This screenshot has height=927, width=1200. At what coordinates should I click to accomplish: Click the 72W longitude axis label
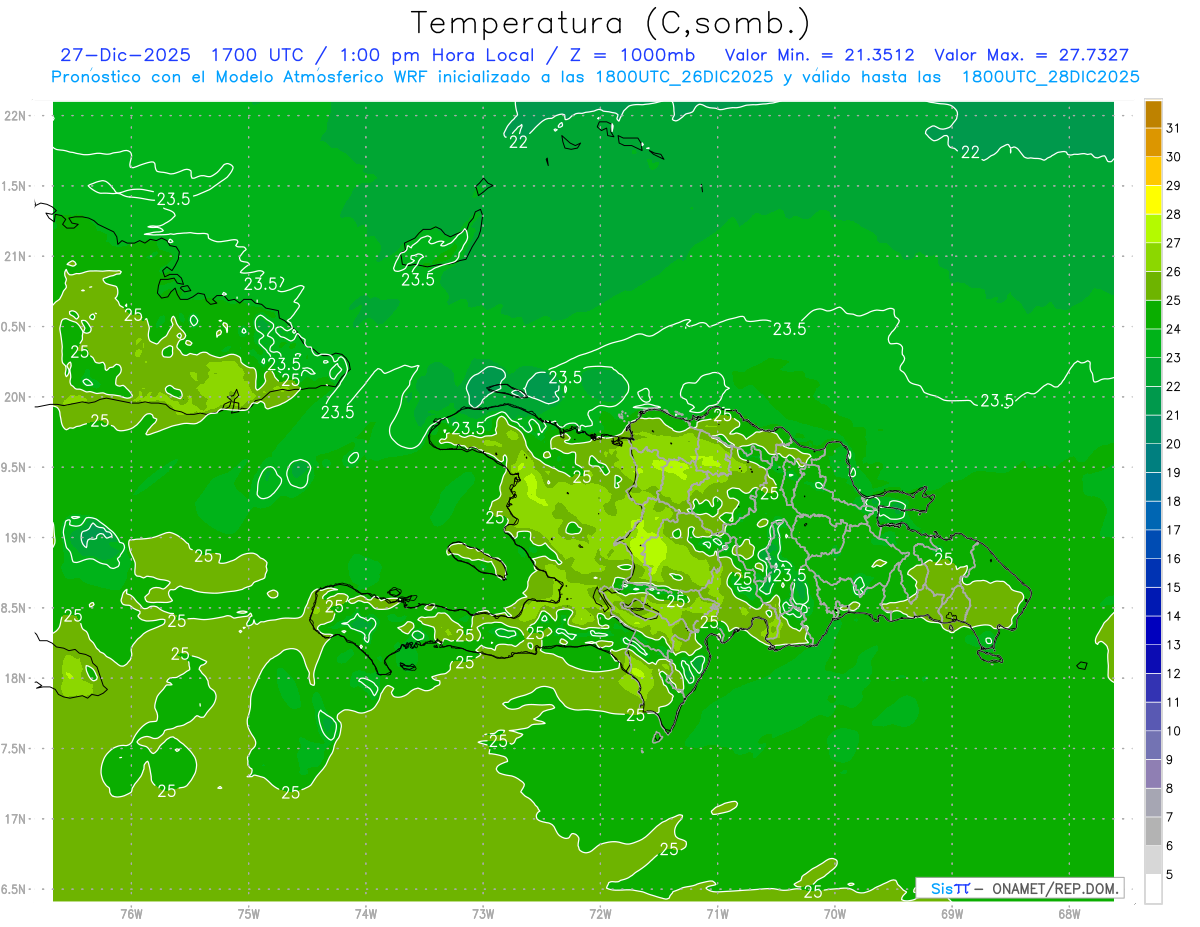pyautogui.click(x=600, y=913)
